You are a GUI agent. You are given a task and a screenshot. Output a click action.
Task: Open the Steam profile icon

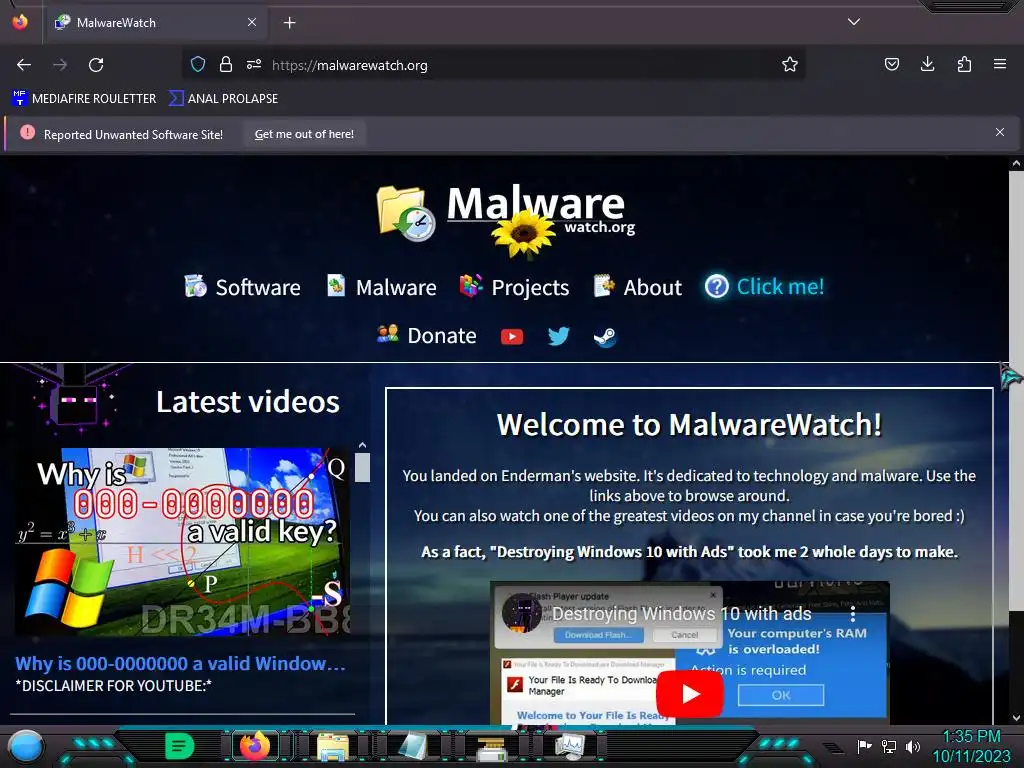point(605,337)
